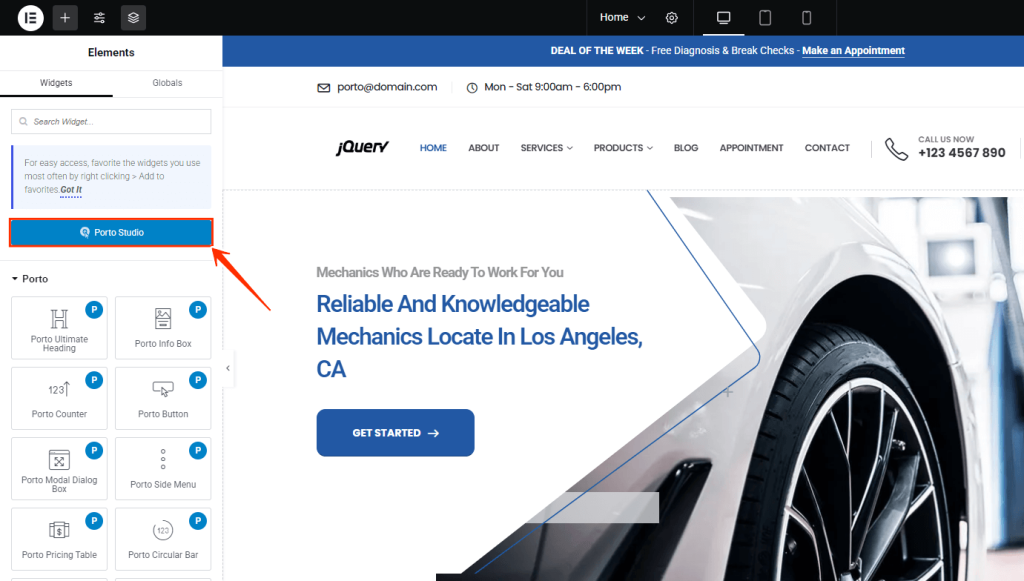Collapse the Elements panel with arrow handle

(x=228, y=368)
